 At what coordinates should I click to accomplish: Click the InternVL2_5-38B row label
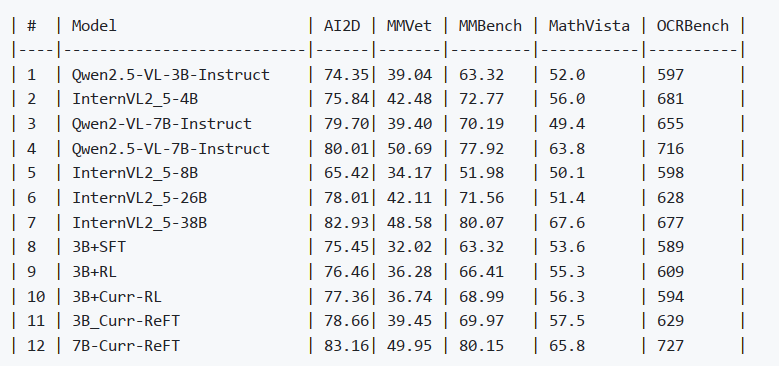coord(140,222)
